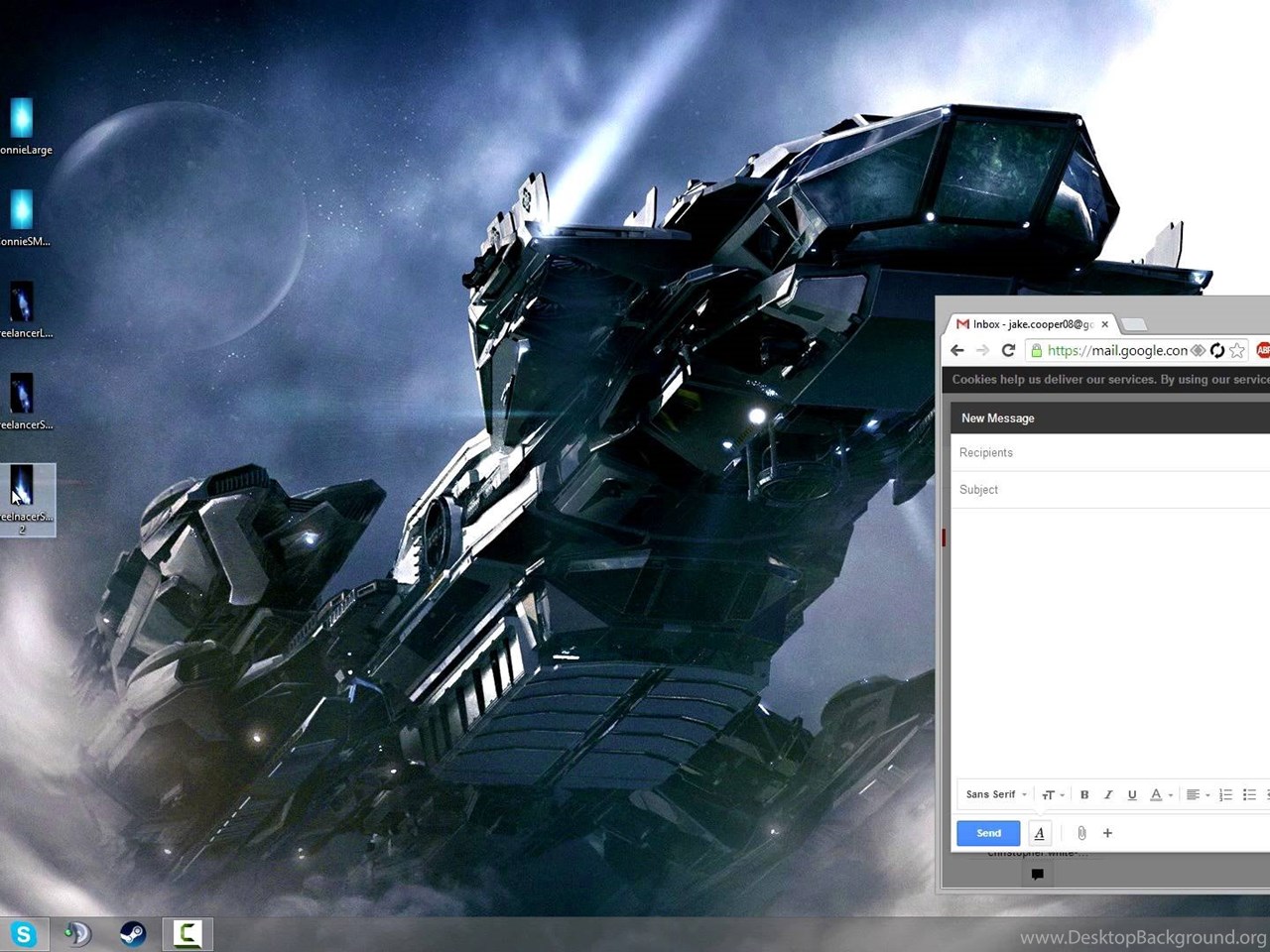Insert a bulleted list
The height and width of the screenshot is (952, 1270).
coord(1249,794)
